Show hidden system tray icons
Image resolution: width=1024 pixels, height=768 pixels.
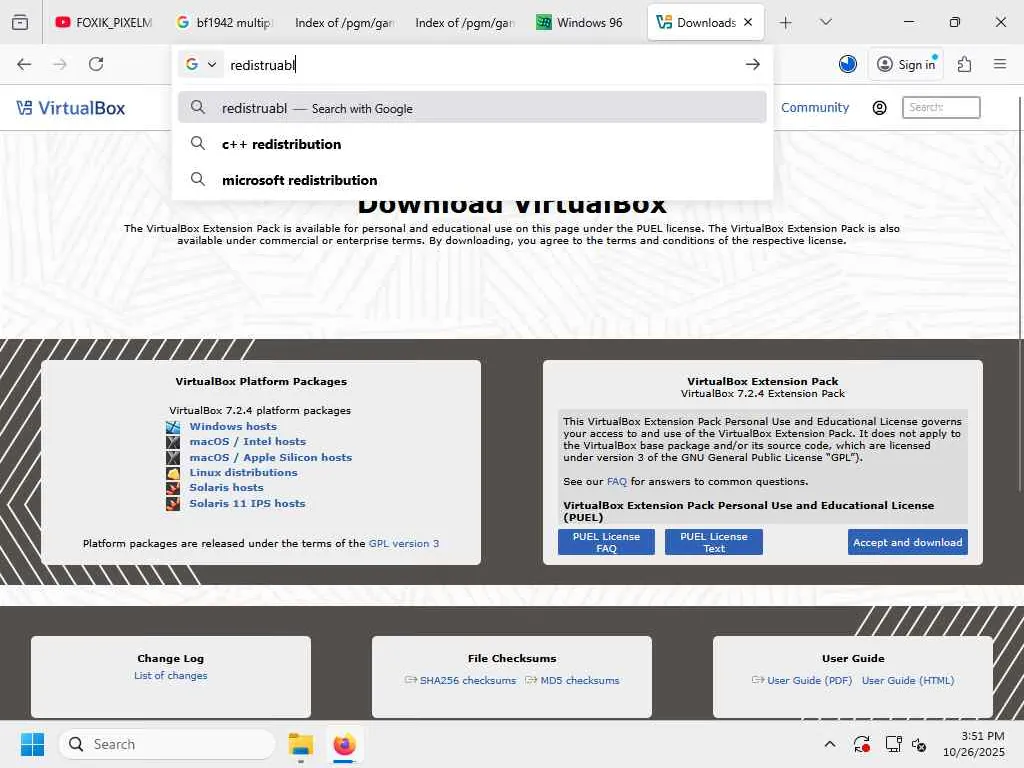click(830, 744)
